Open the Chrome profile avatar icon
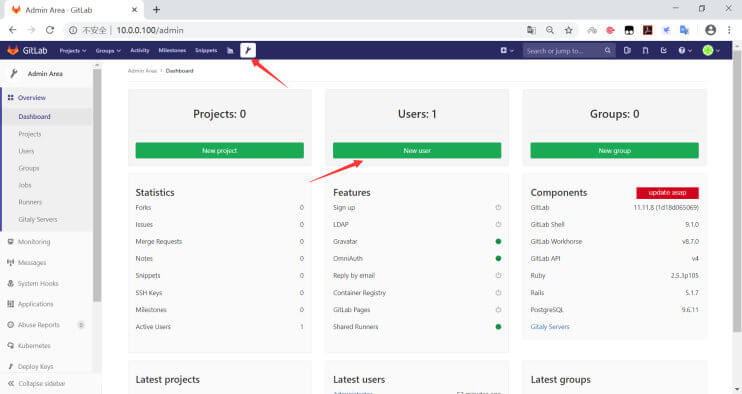The image size is (742, 394). tap(710, 30)
